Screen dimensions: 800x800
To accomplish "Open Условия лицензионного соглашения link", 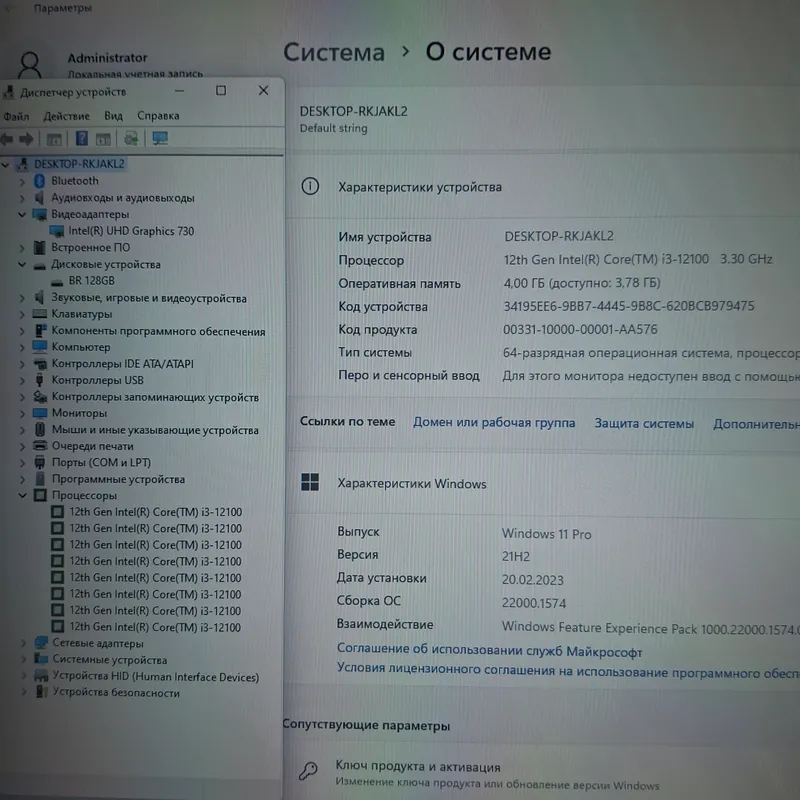I will (568, 670).
